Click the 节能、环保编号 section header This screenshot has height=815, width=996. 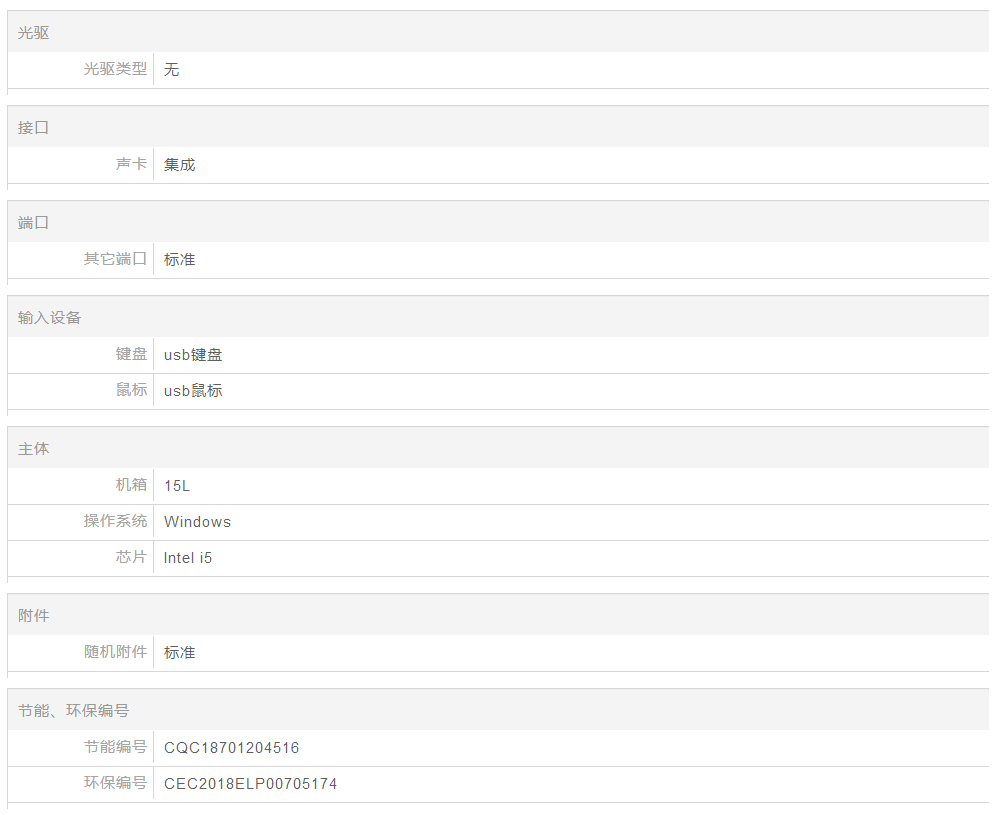[x=74, y=711]
